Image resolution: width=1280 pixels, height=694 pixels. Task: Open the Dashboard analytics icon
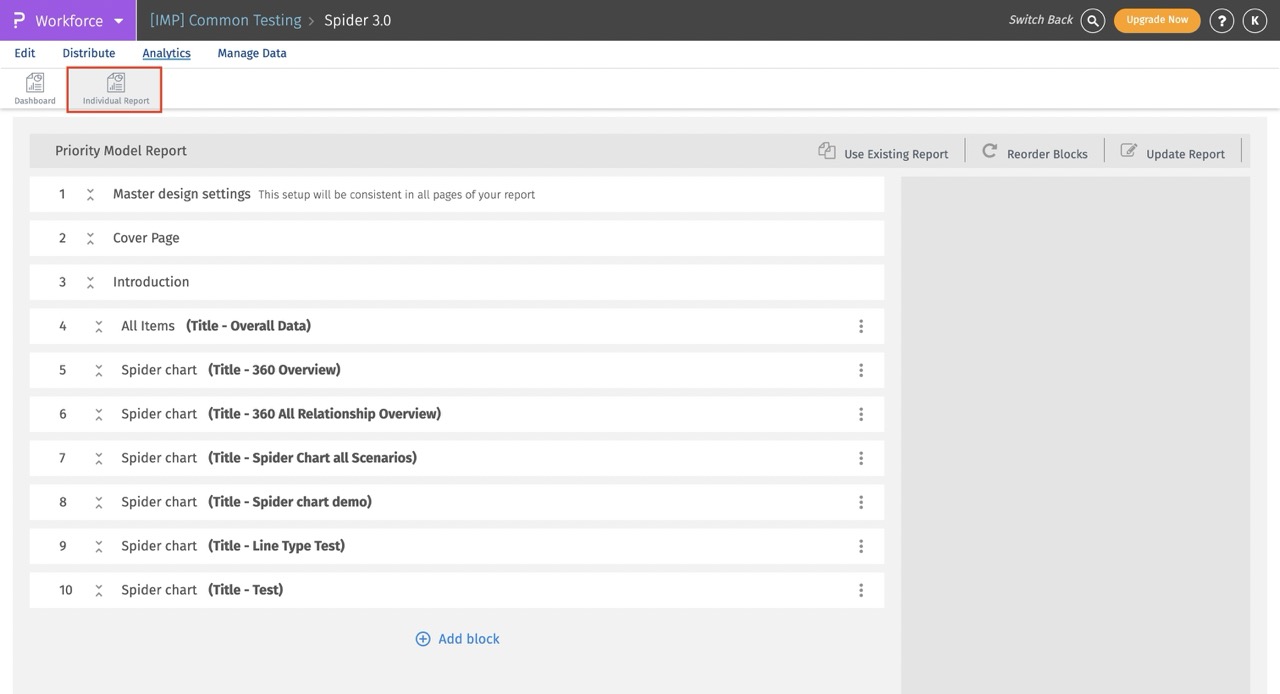[x=35, y=84]
